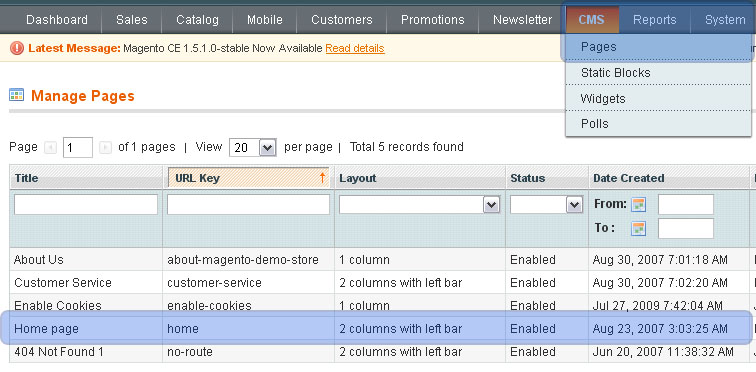756x372 pixels.
Task: Open the Promotions menu
Action: [x=432, y=20]
